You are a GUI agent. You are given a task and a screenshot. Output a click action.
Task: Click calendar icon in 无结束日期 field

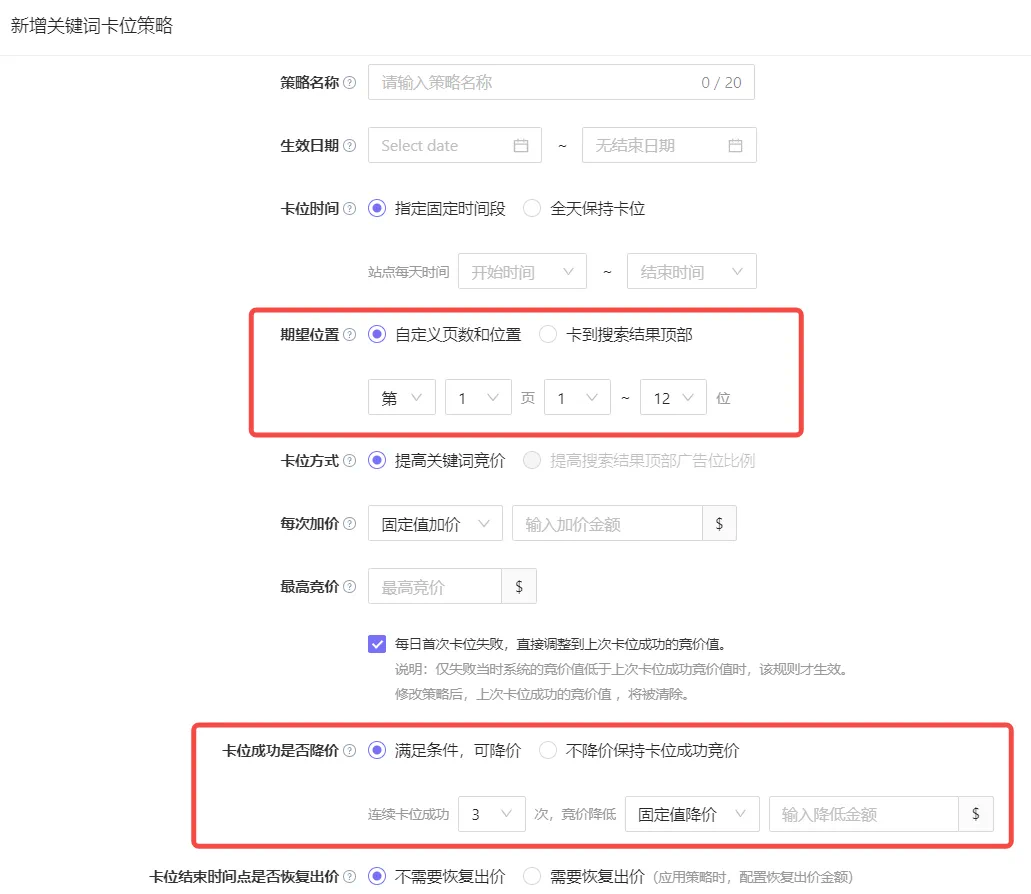point(735,145)
